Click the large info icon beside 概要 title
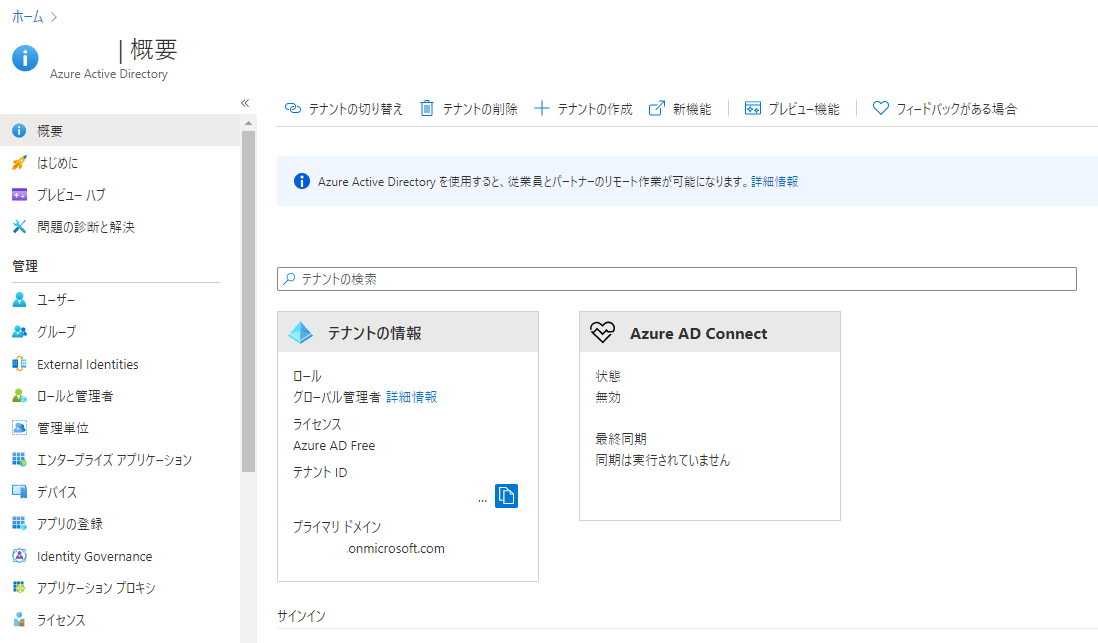Screen dimensions: 1098x643 [x=25, y=58]
